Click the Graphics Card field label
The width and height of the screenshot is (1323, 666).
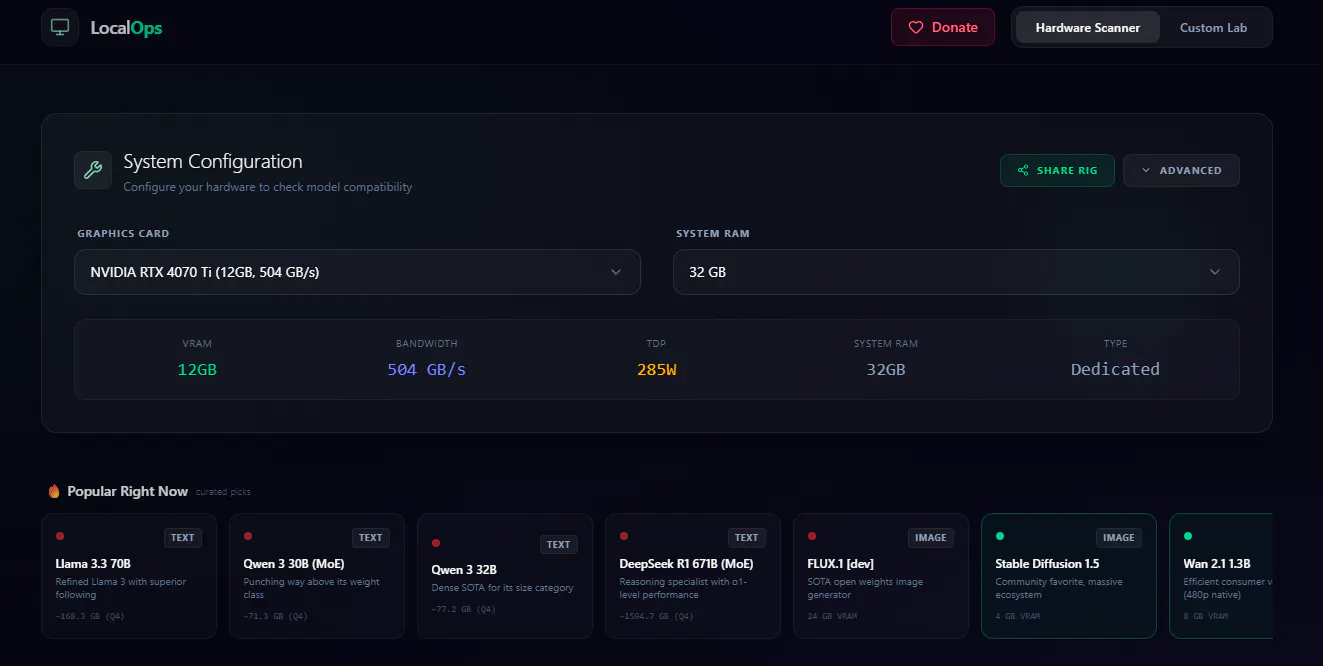[x=123, y=233]
